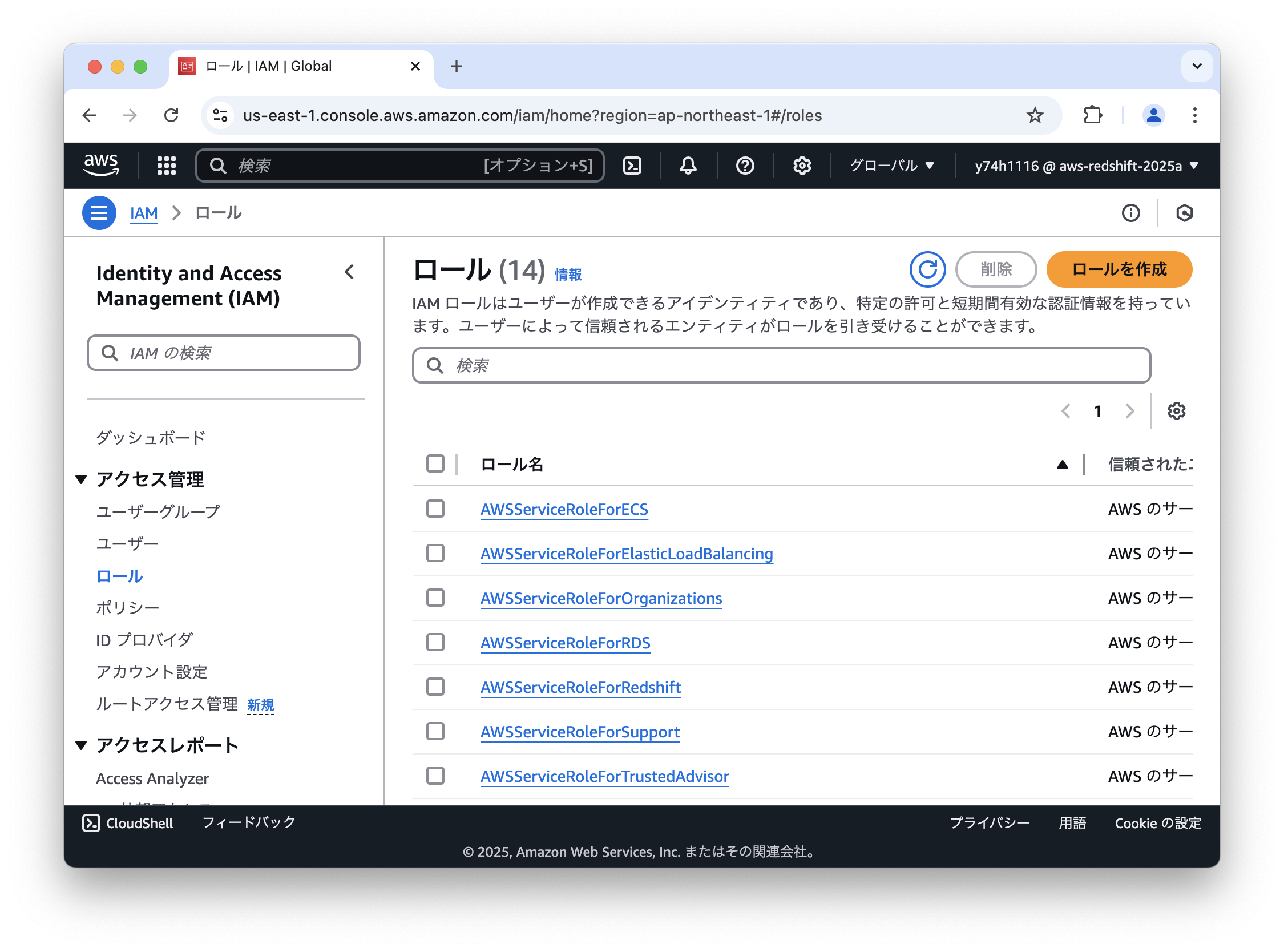Expand the account menu y74h1116
Image resolution: width=1284 pixels, height=952 pixels.
(x=1086, y=166)
